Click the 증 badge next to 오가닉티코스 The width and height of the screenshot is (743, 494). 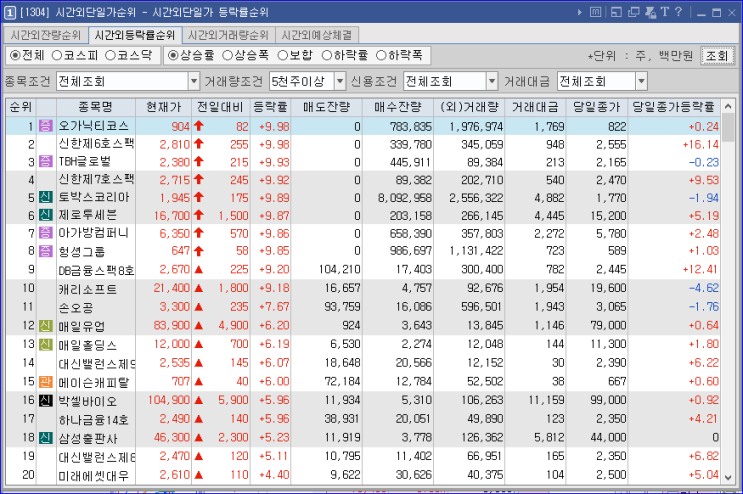click(45, 126)
